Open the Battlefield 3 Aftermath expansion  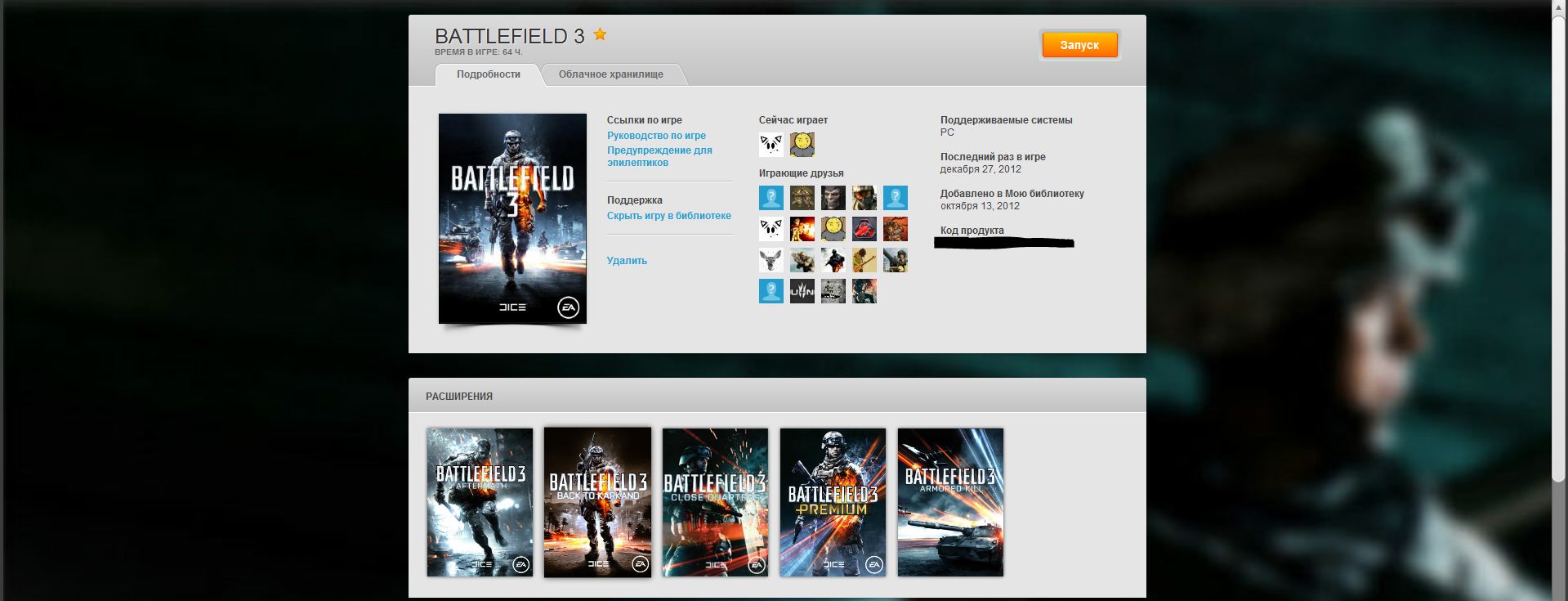pyautogui.click(x=480, y=502)
